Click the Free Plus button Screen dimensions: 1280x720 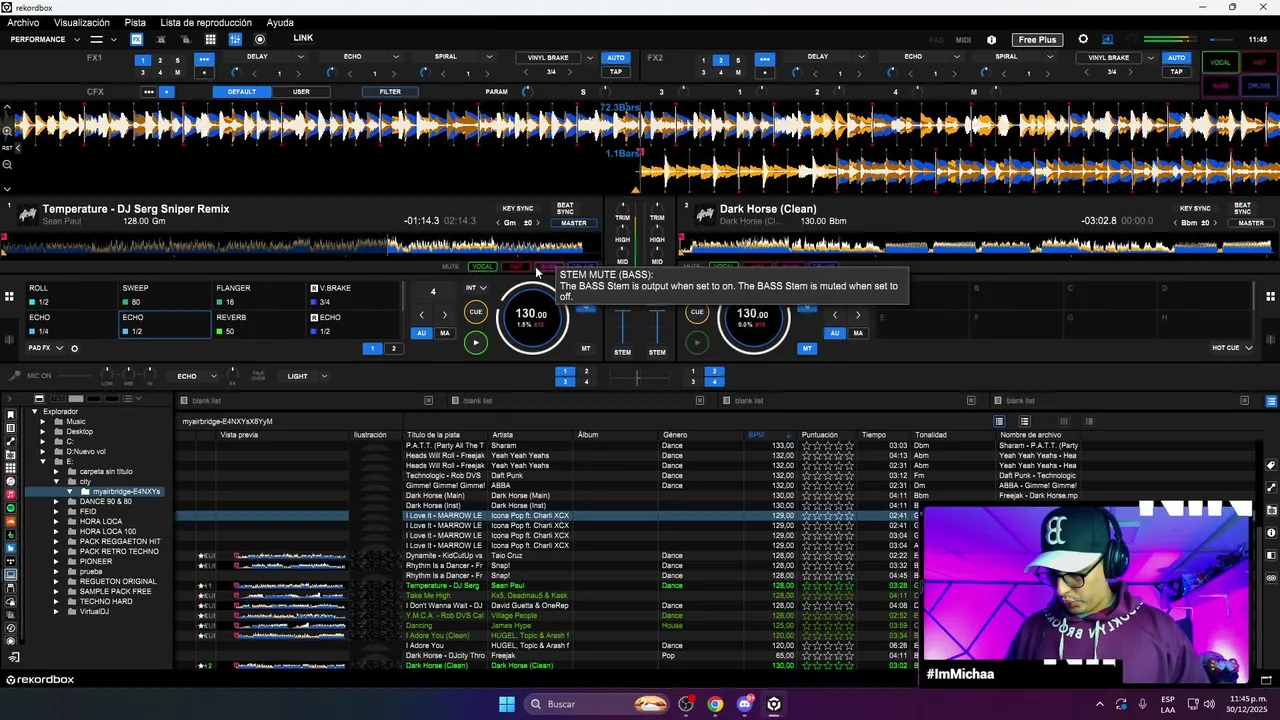coord(1037,40)
